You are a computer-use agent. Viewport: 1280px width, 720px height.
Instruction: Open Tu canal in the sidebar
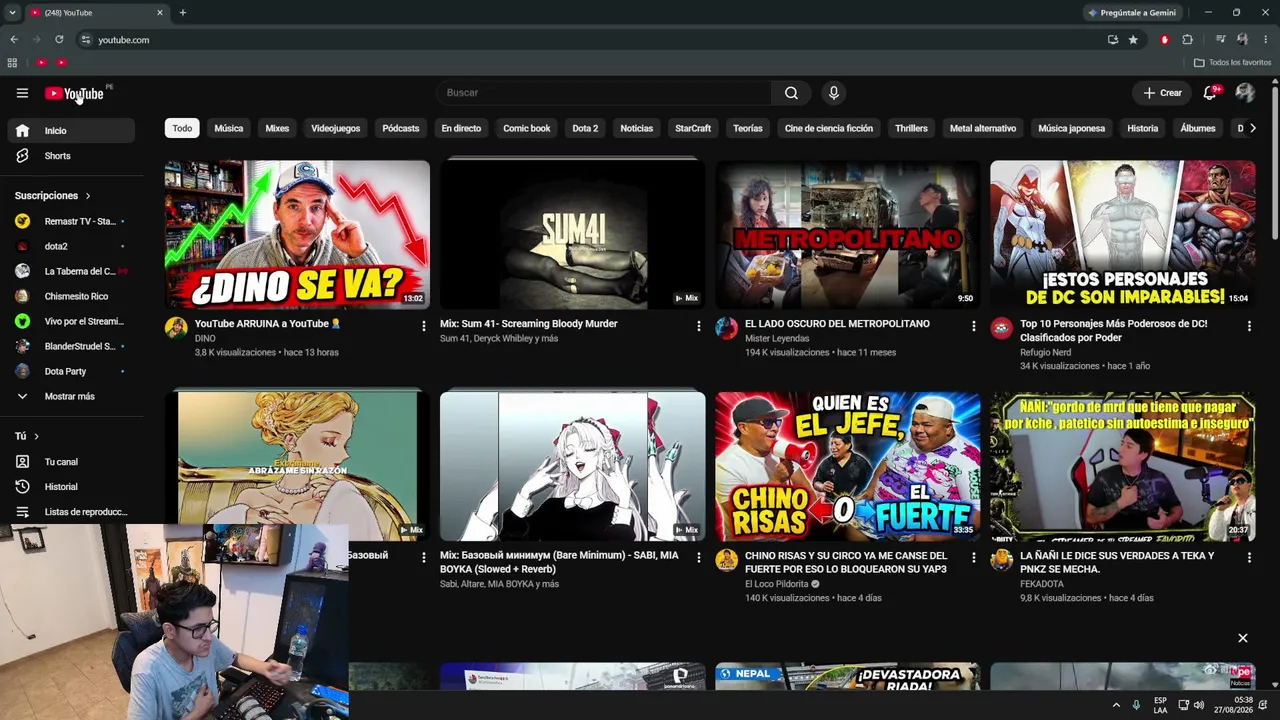point(71,462)
